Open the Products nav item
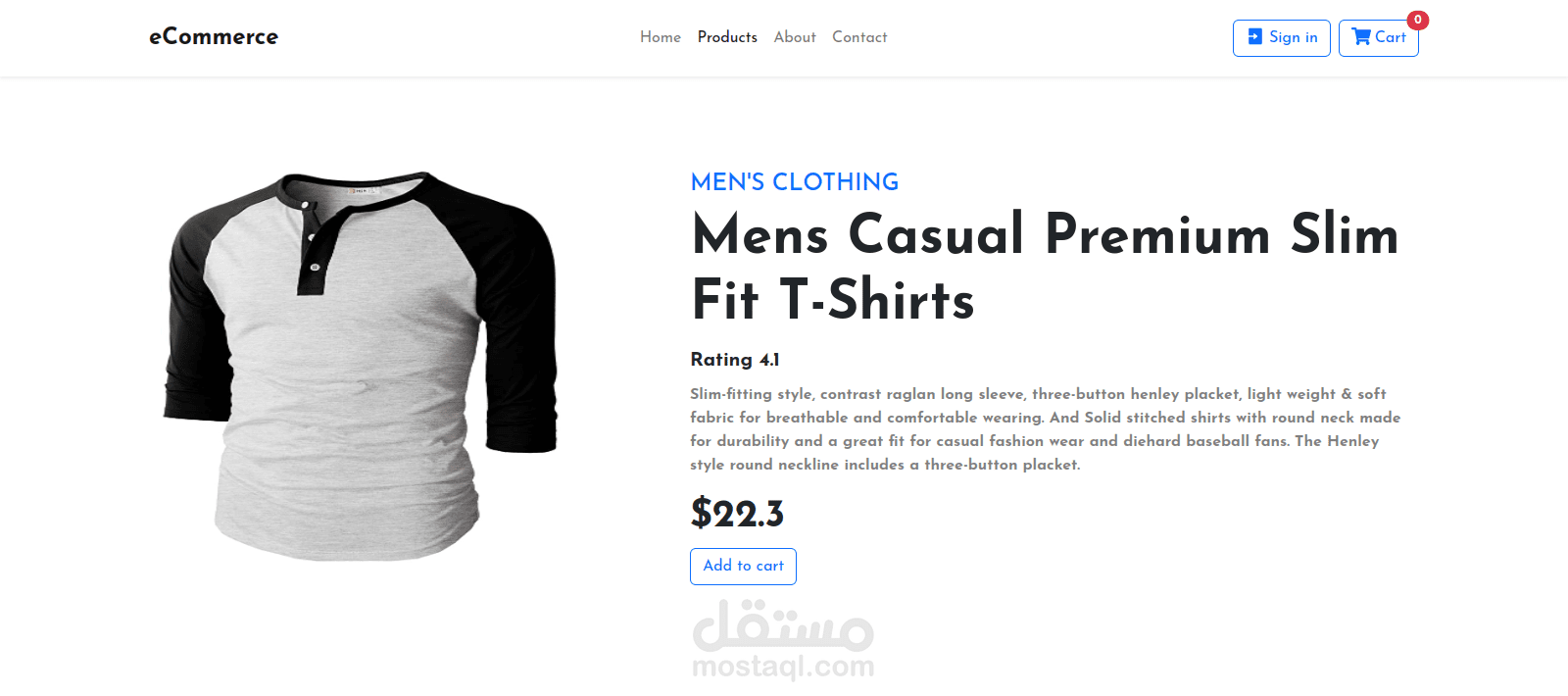Image resolution: width=1568 pixels, height=696 pixels. 727,37
